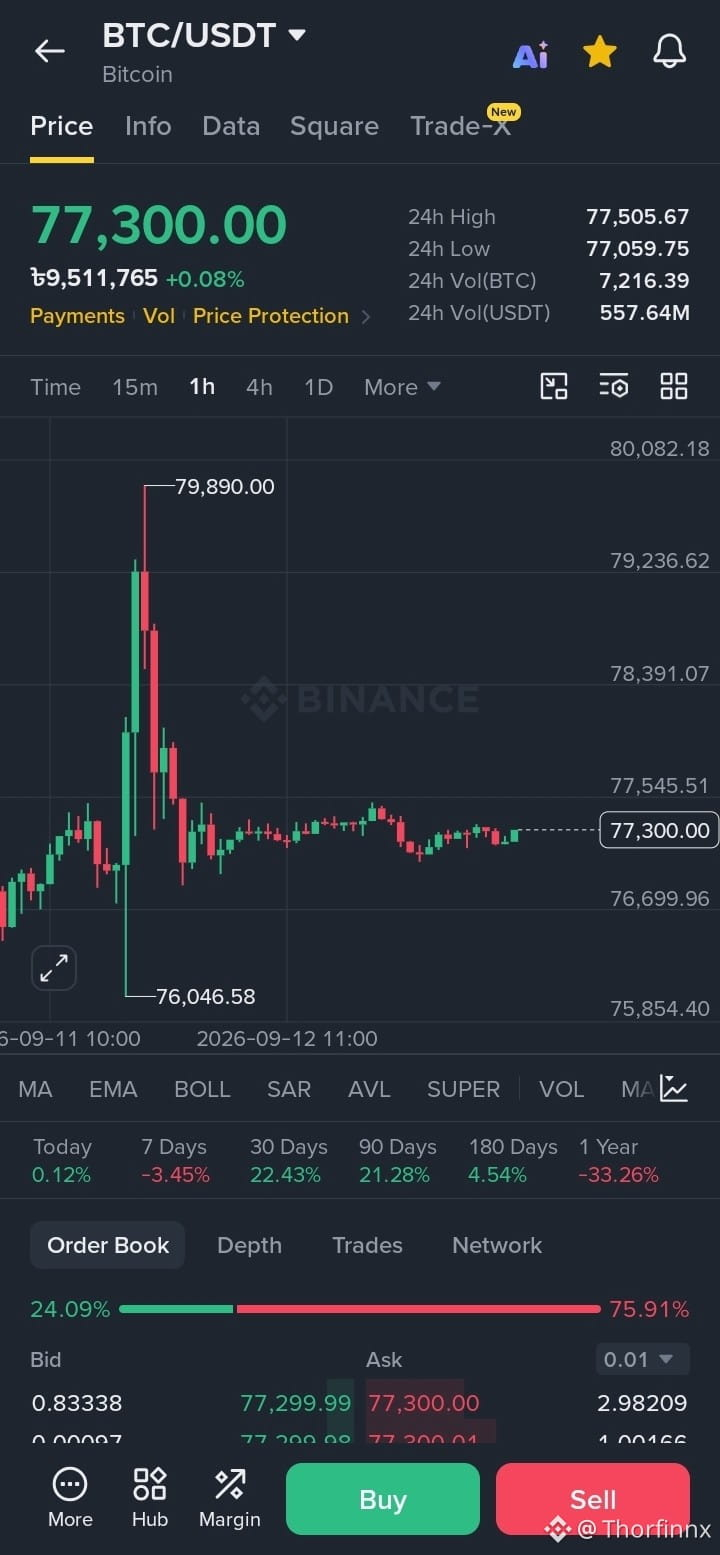
Task: Open the 0.01 price precision dropdown
Action: [640, 1359]
